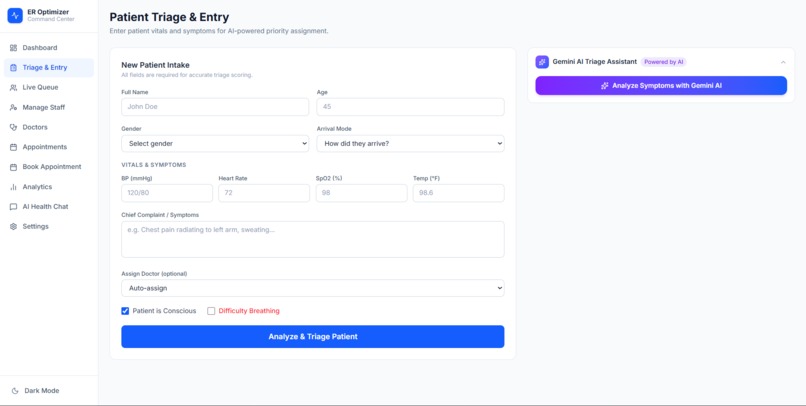The image size is (806, 406).
Task: Open the Arrival Mode dropdown
Action: (410, 144)
